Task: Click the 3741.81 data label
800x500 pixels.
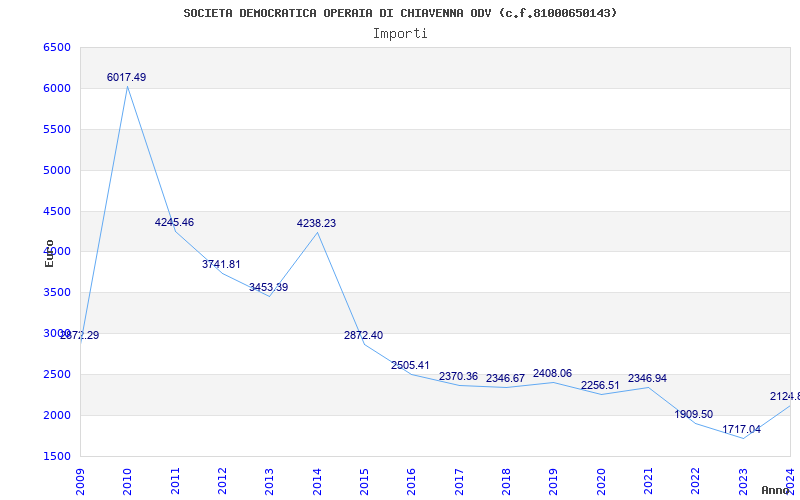Action: pos(221,264)
